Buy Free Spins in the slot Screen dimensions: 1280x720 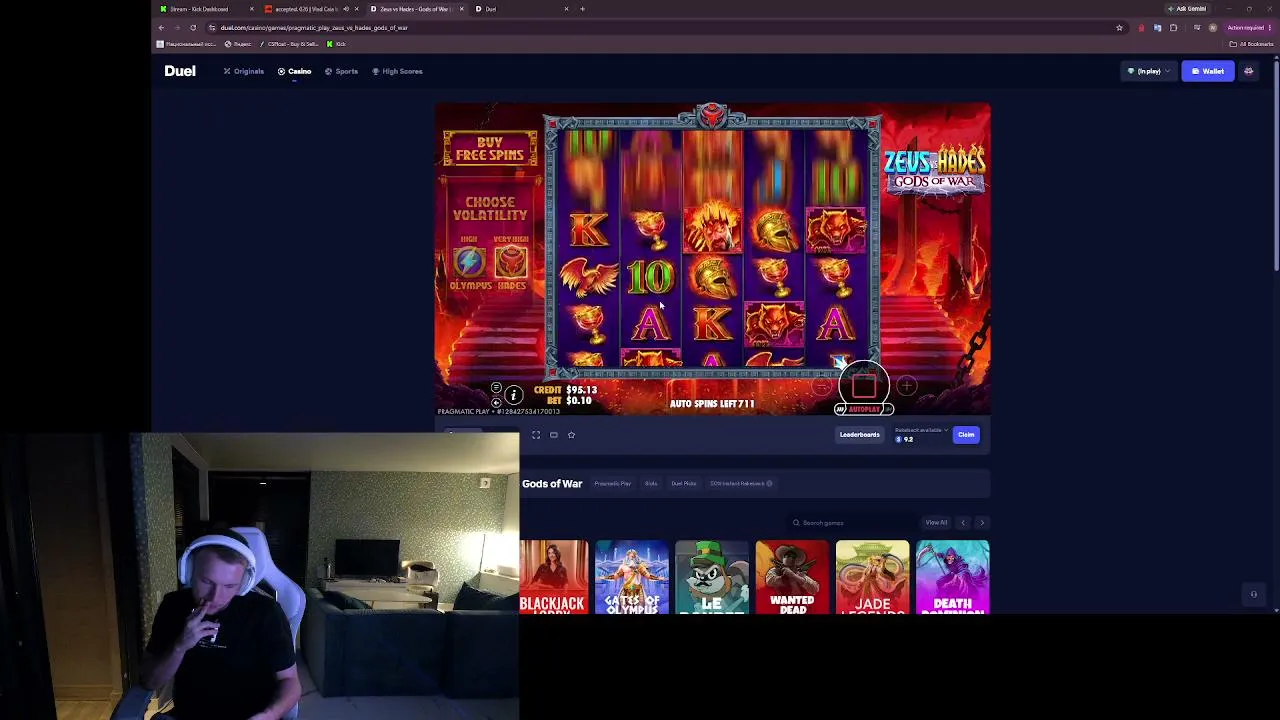(x=490, y=149)
